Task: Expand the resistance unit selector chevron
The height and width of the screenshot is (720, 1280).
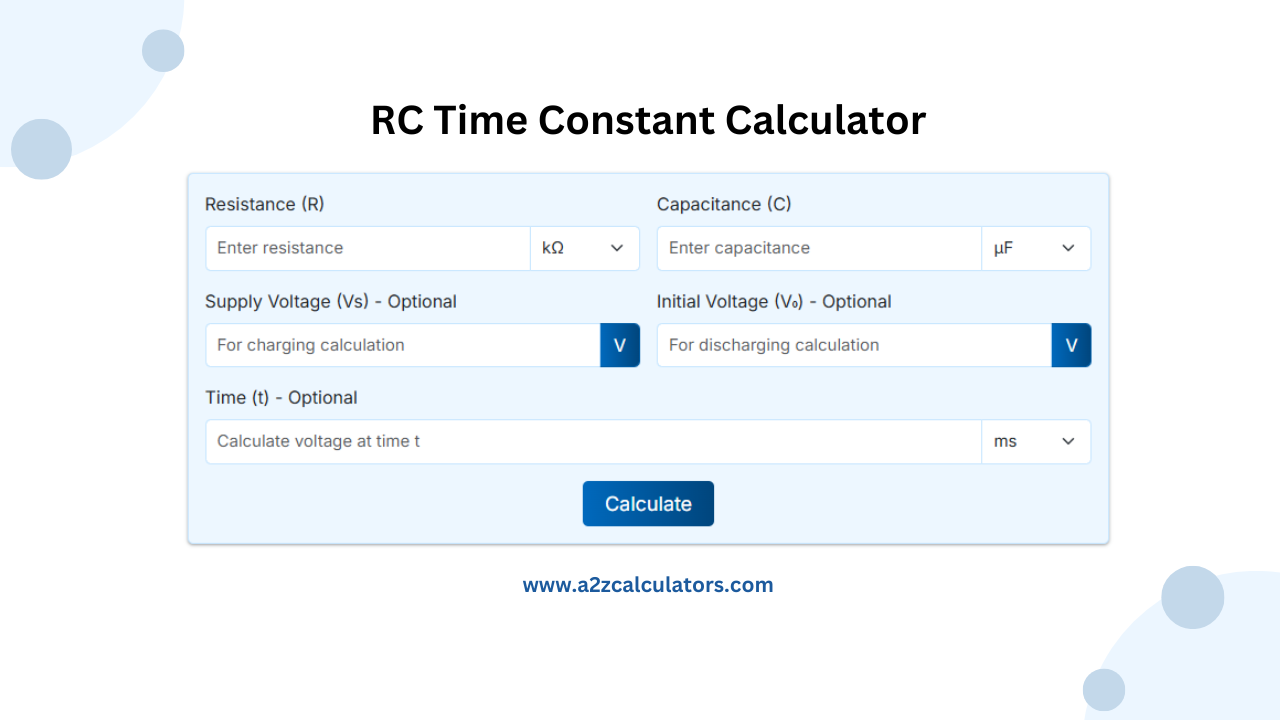Action: point(617,248)
